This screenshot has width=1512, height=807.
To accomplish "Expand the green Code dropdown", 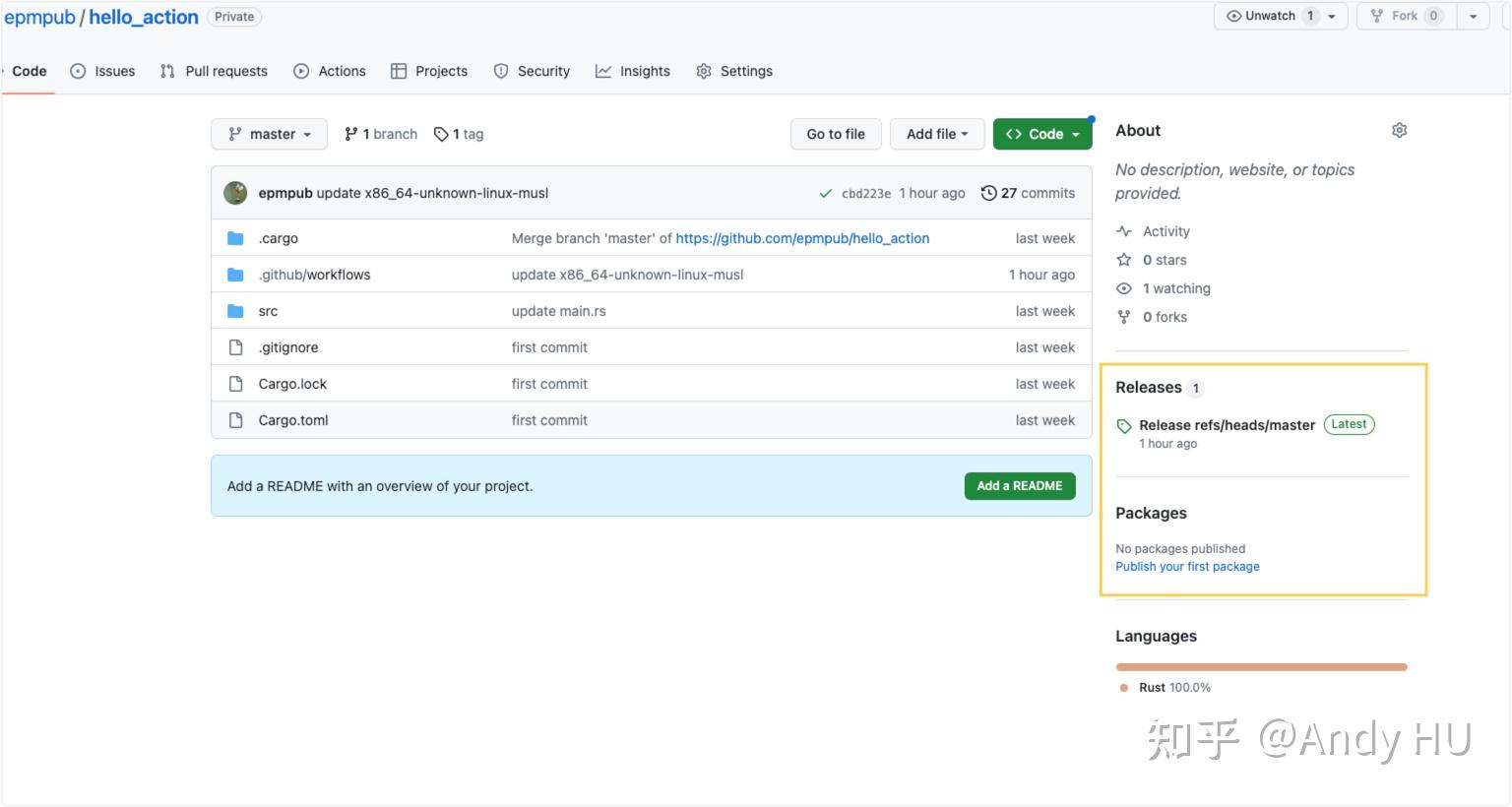I will pyautogui.click(x=1041, y=134).
